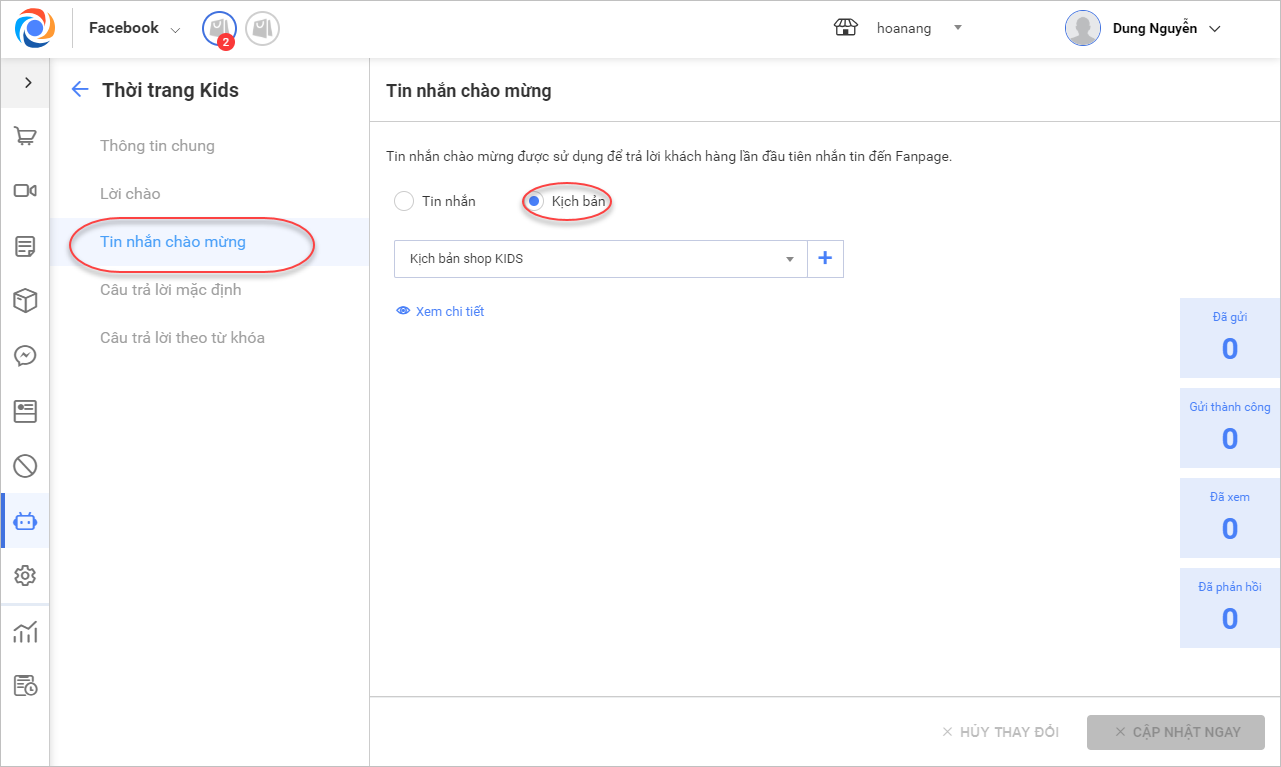Screen dimensions: 1281x767
Task: Click the back arrow beside Thời trang Kids
Action: click(x=80, y=90)
